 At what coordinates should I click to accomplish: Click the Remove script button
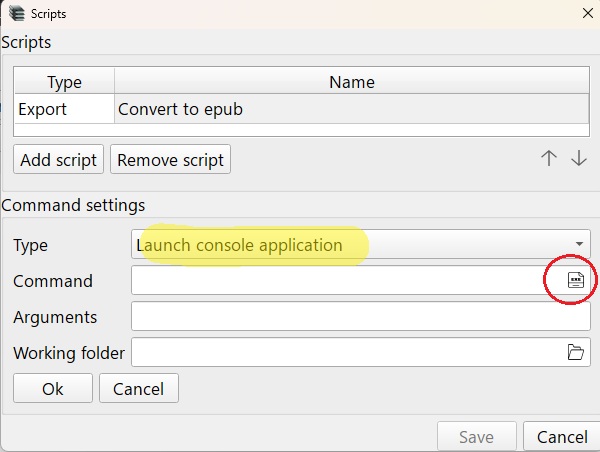pyautogui.click(x=170, y=159)
